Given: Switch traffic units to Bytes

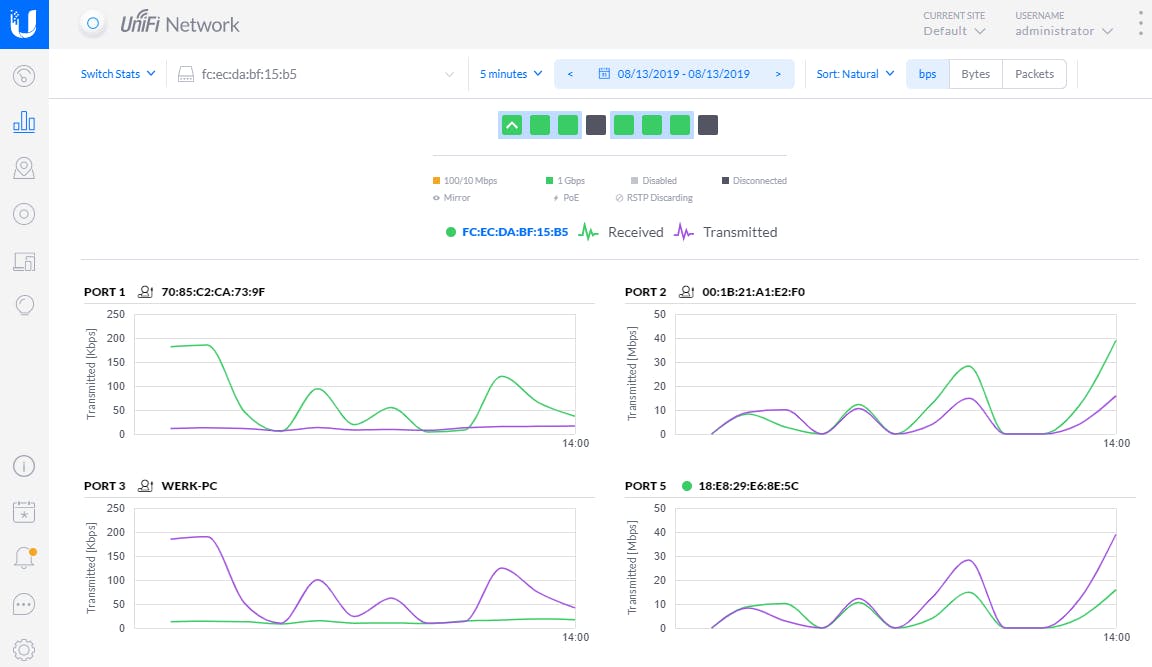Looking at the screenshot, I should (975, 74).
